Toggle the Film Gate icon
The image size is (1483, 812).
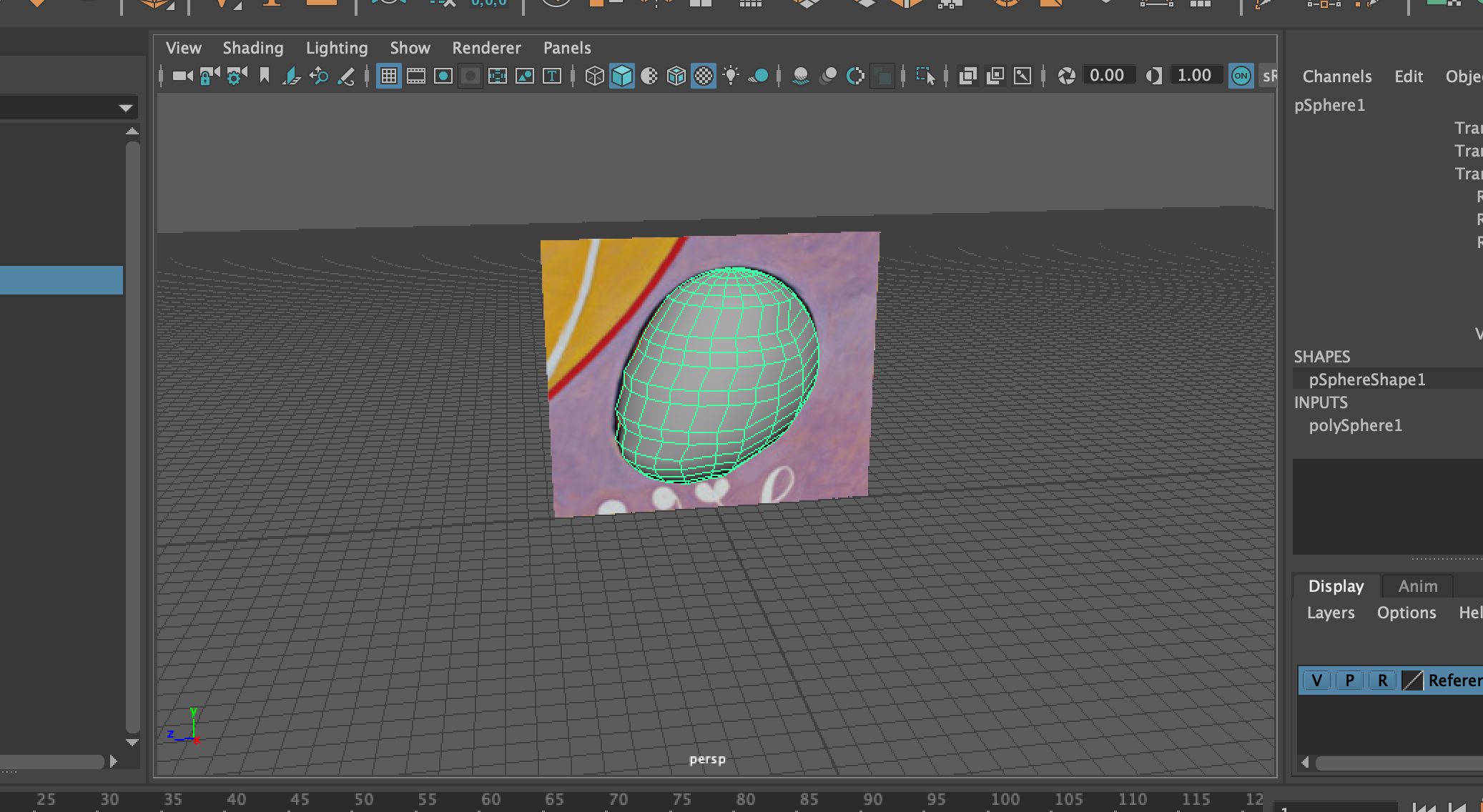point(416,76)
